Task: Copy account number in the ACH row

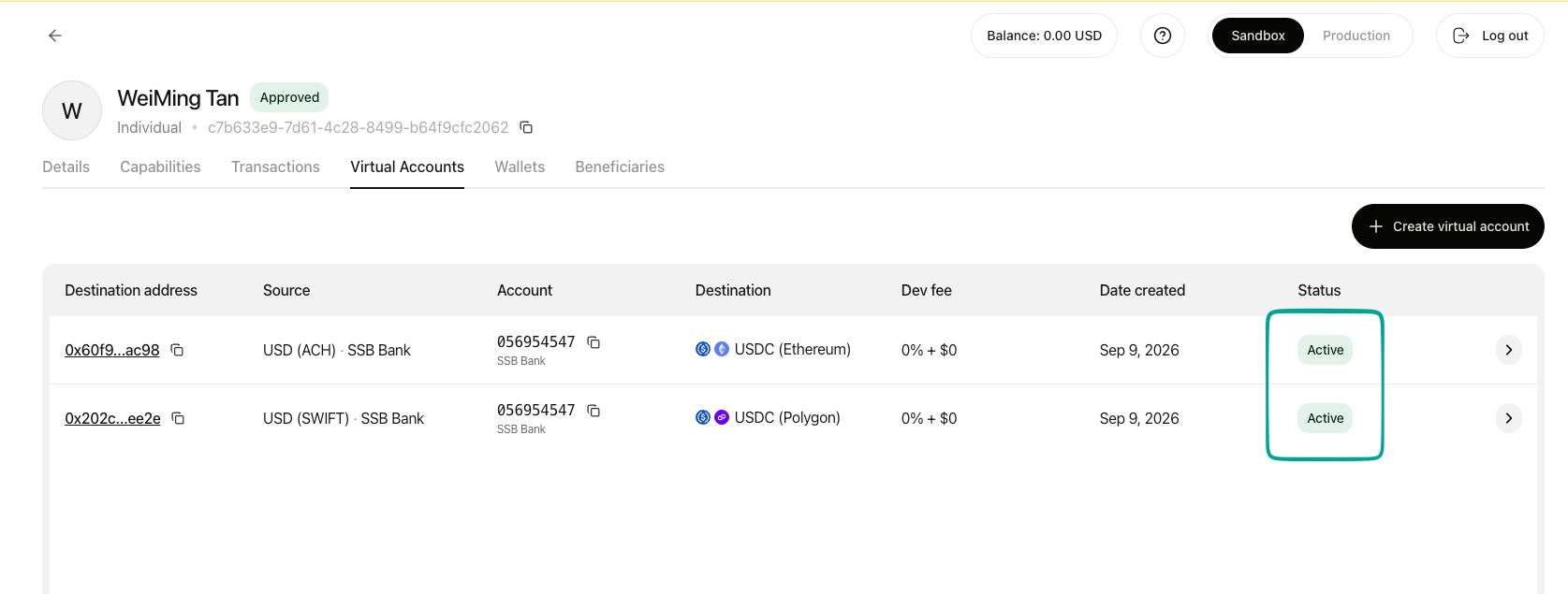Action: pos(593,342)
